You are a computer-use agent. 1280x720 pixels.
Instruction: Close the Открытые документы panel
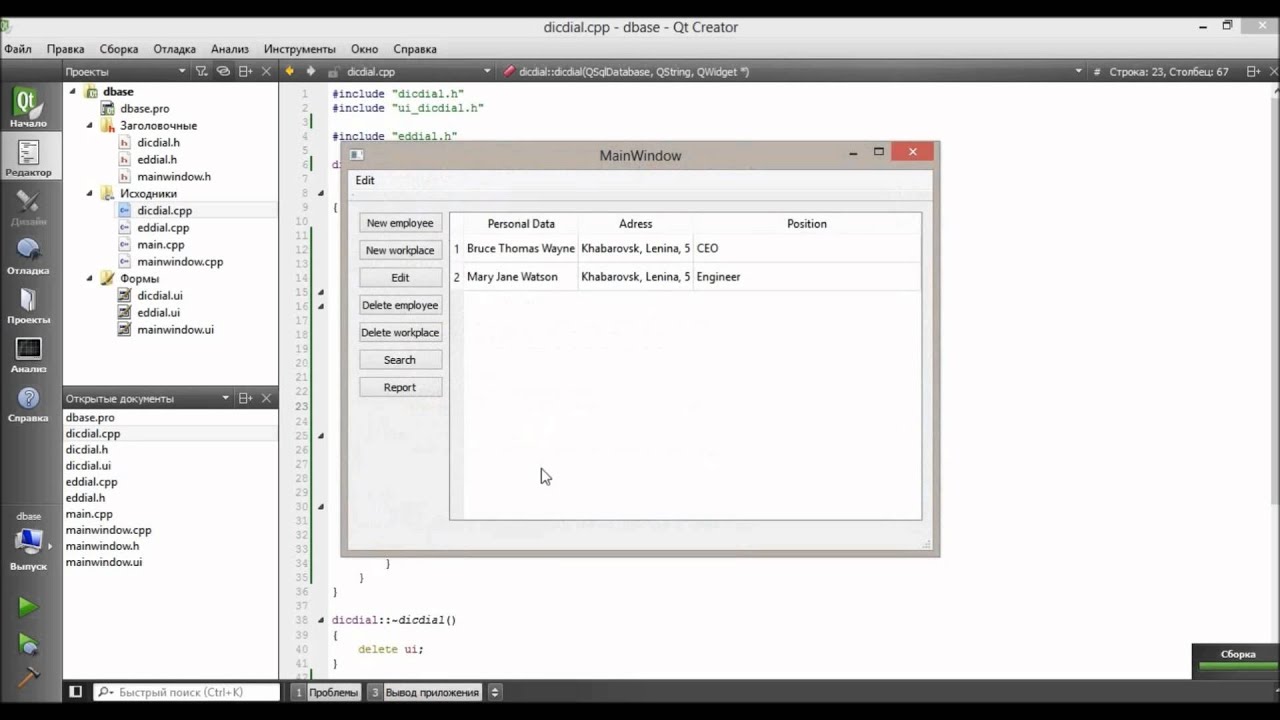click(x=266, y=398)
